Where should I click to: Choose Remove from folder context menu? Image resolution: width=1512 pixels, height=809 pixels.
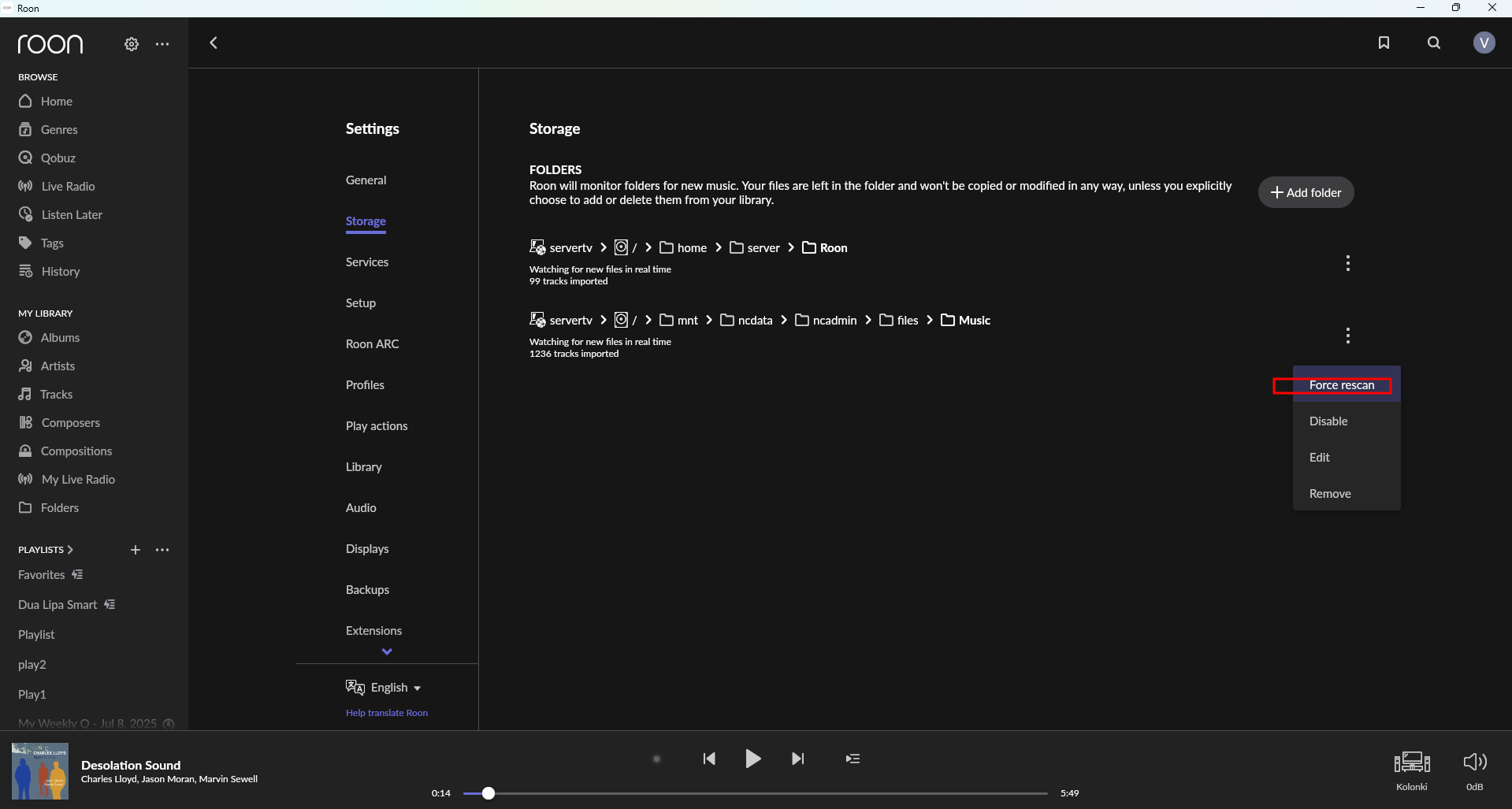1330,494
